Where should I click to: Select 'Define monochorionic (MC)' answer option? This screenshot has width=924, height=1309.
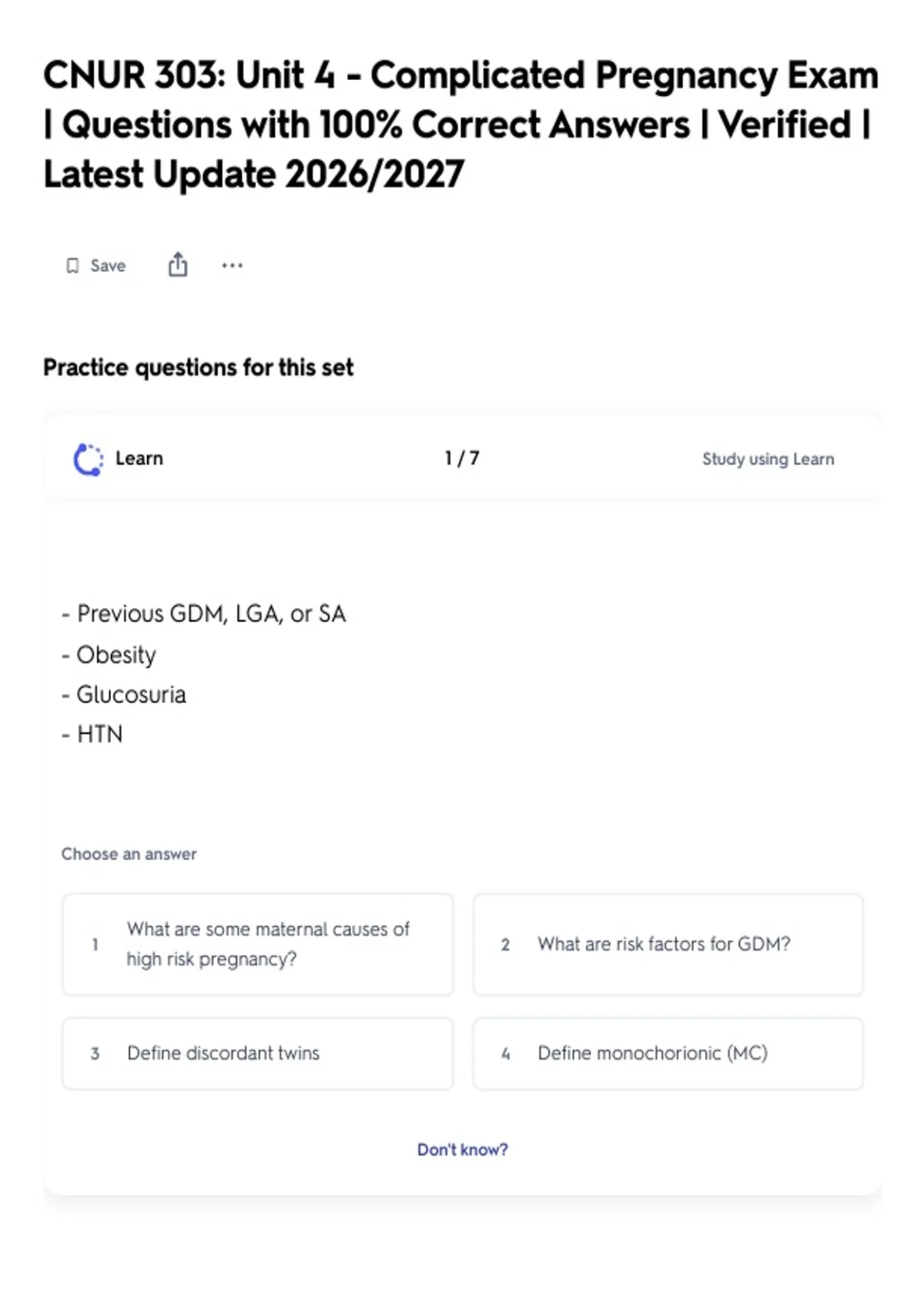[x=668, y=1053]
